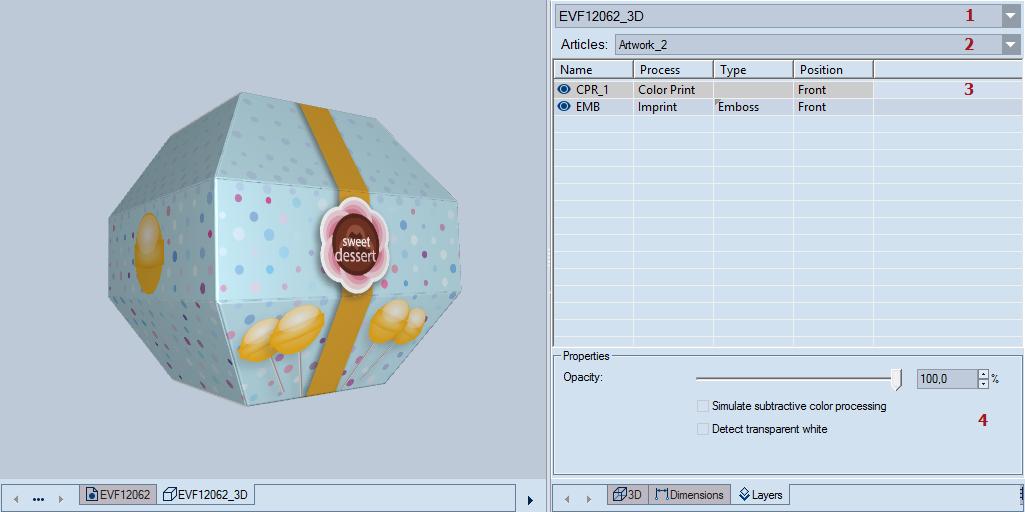Select the EVF12062_3D document tab
Viewport: 1025px width, 512px height.
(207, 494)
